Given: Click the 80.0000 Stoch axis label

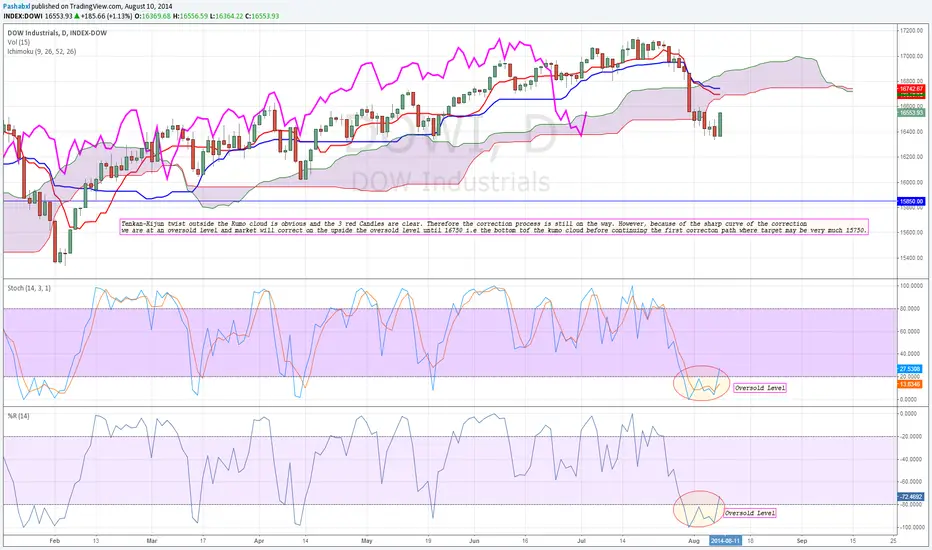Looking at the screenshot, I should coord(911,309).
